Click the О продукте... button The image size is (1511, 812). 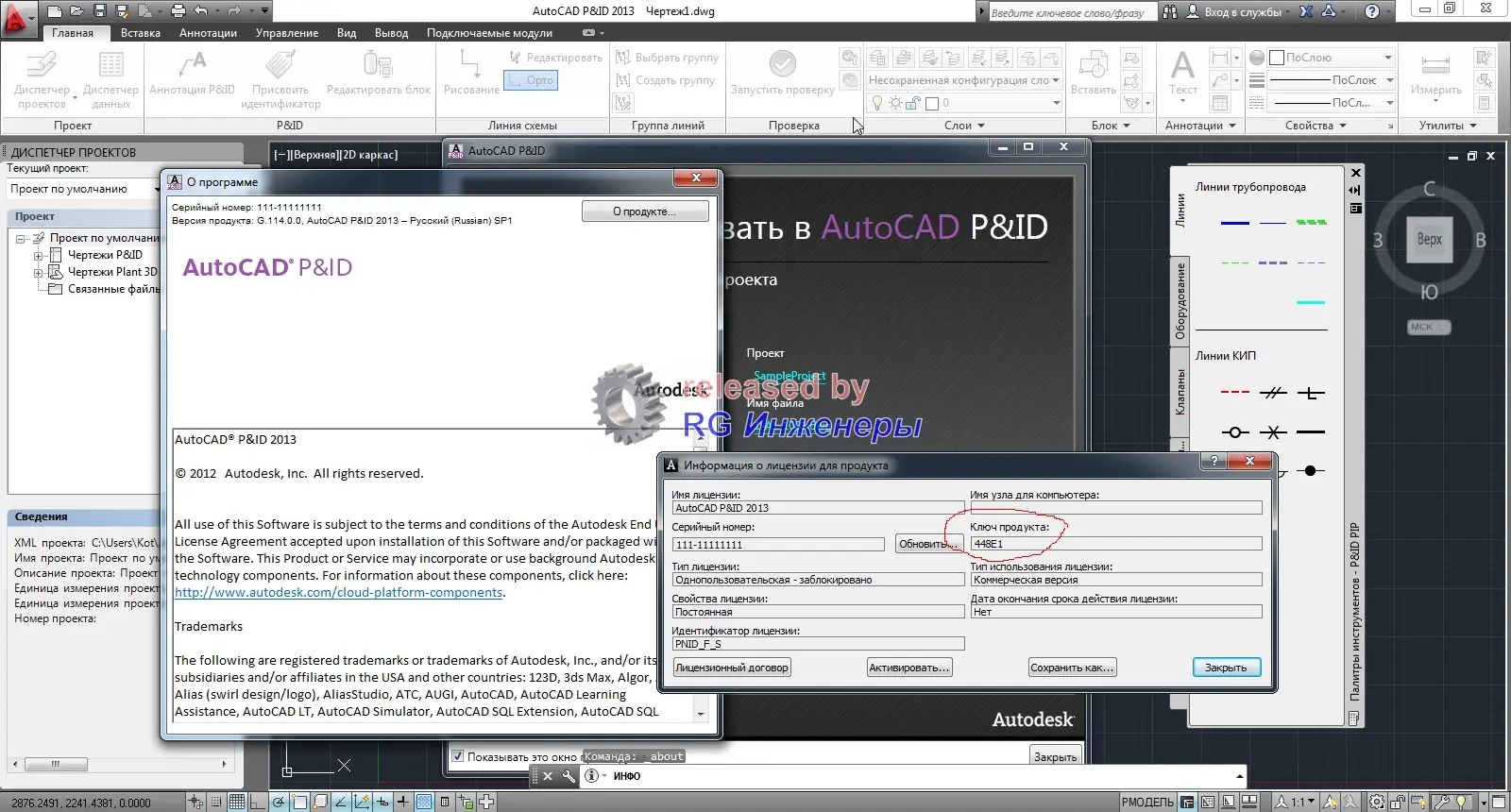click(645, 211)
